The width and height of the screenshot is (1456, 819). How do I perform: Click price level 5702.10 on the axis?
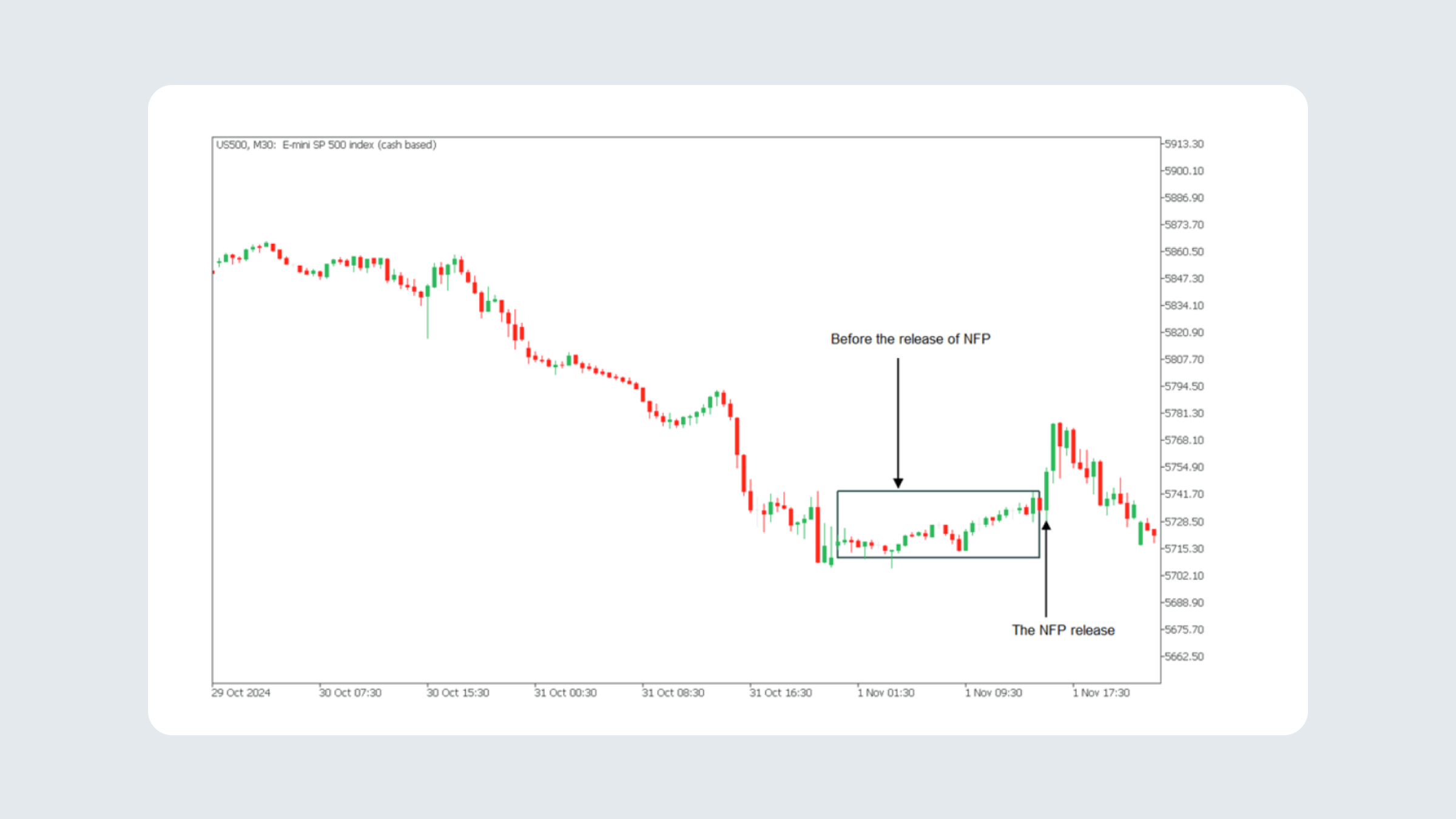click(1184, 576)
